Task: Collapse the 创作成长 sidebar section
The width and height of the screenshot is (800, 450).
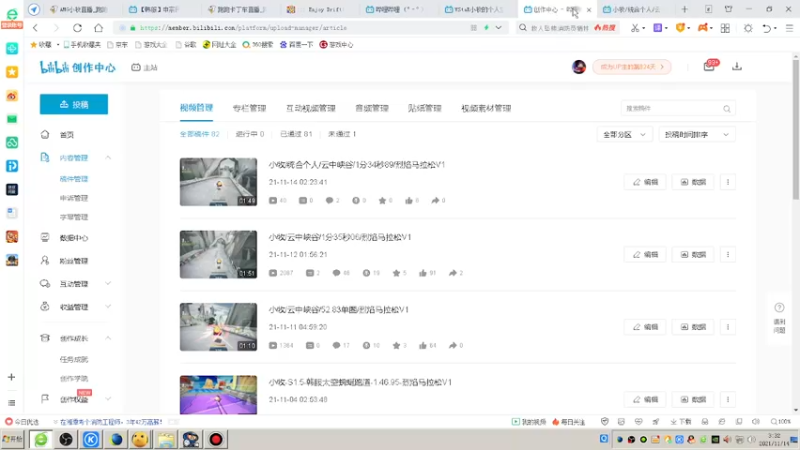Action: pyautogui.click(x=108, y=338)
